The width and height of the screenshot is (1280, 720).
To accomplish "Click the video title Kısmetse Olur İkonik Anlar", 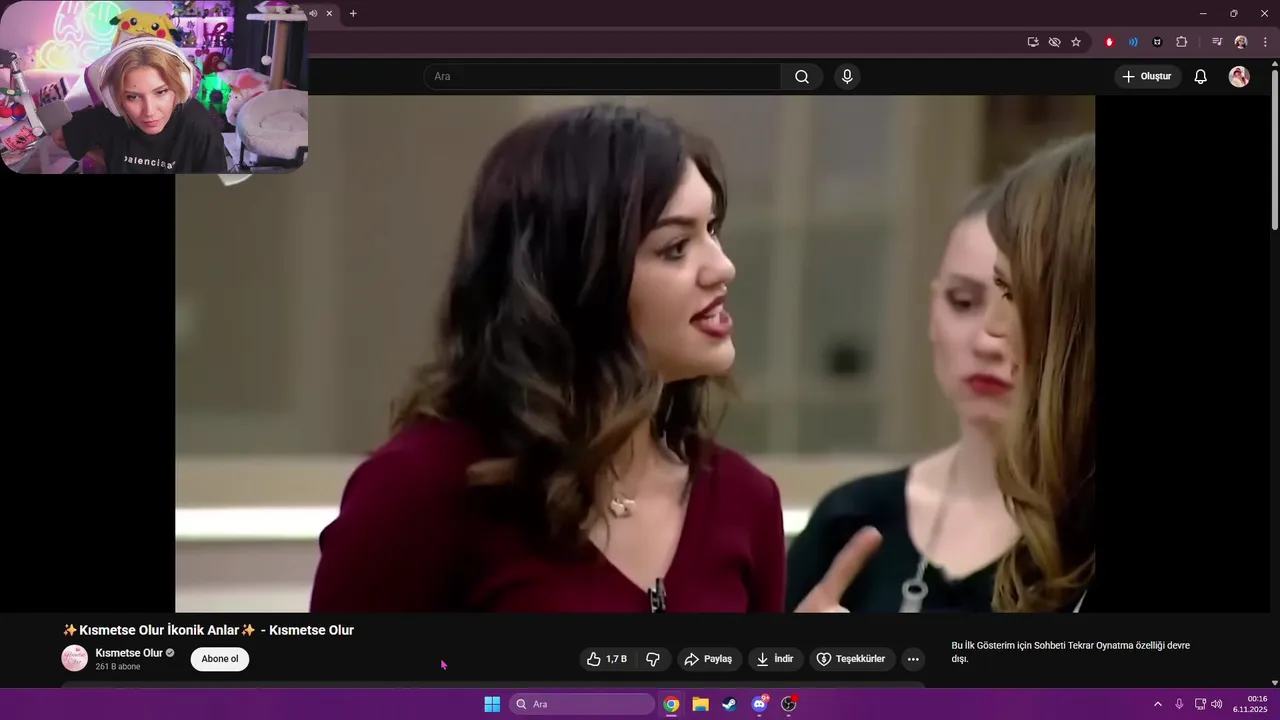I will (208, 630).
